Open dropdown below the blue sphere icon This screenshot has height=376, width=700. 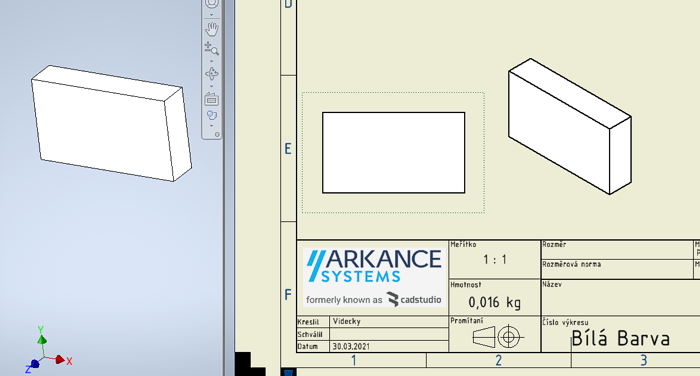[x=212, y=125]
